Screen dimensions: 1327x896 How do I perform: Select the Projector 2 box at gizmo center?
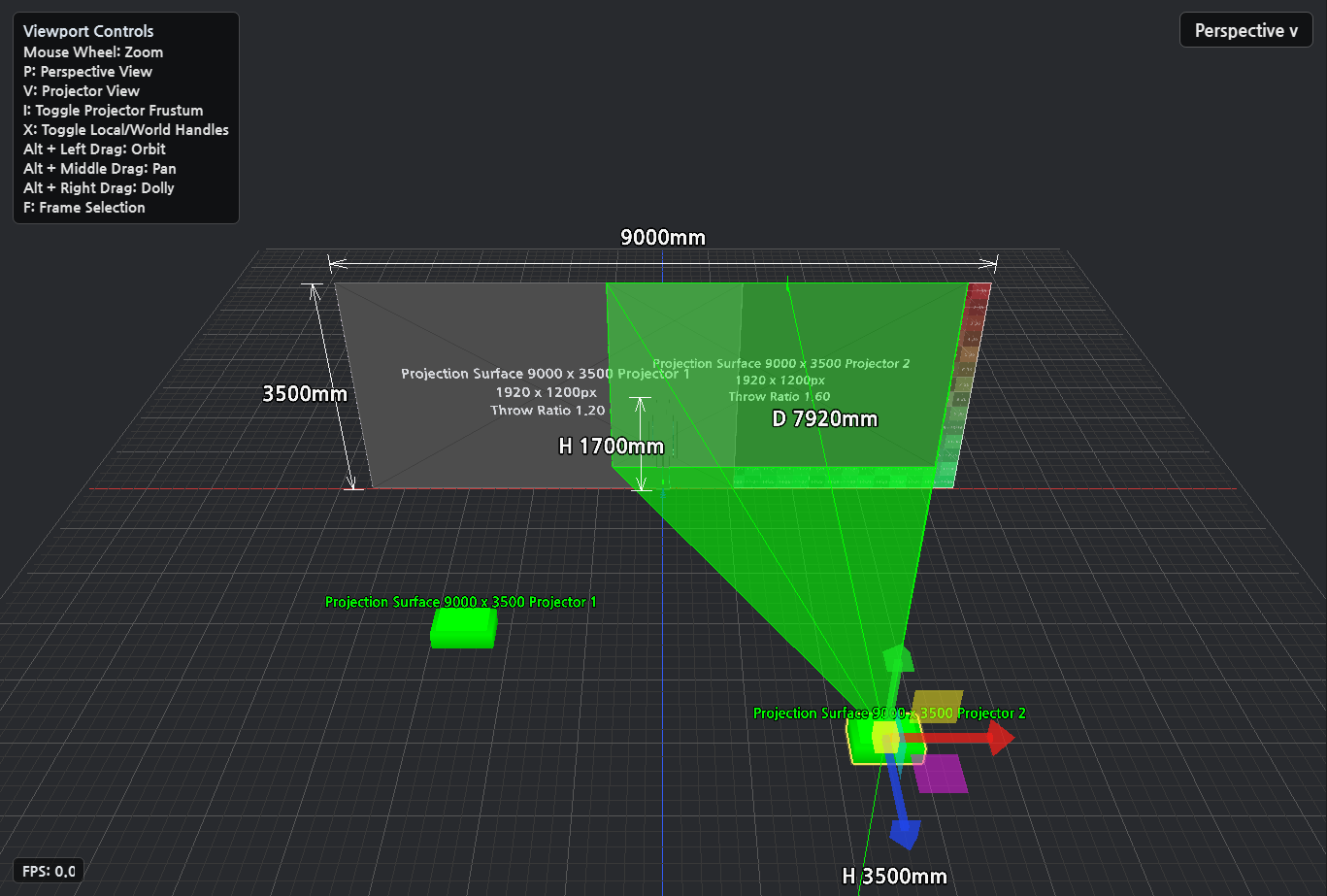tap(885, 740)
